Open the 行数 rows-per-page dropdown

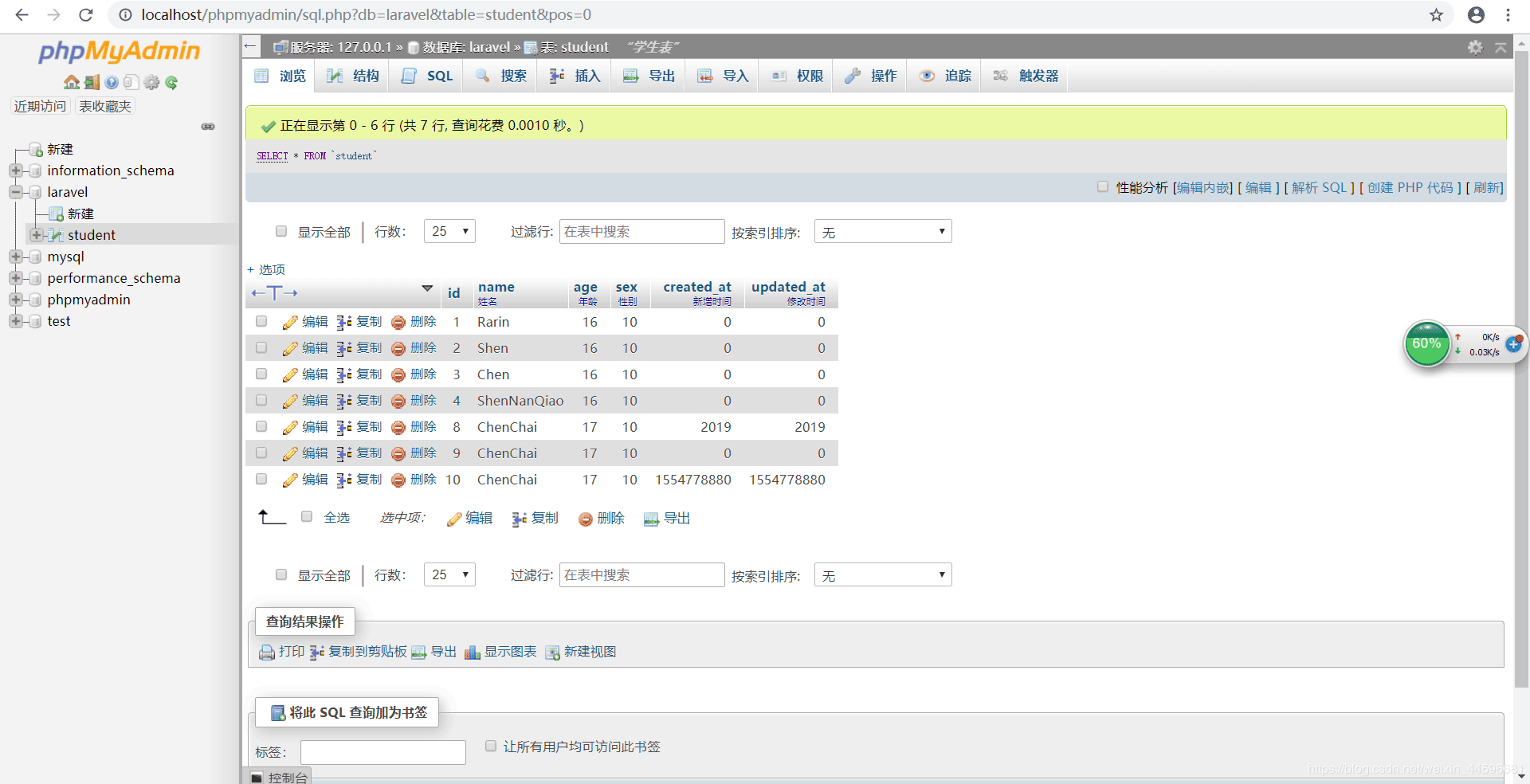pos(449,231)
